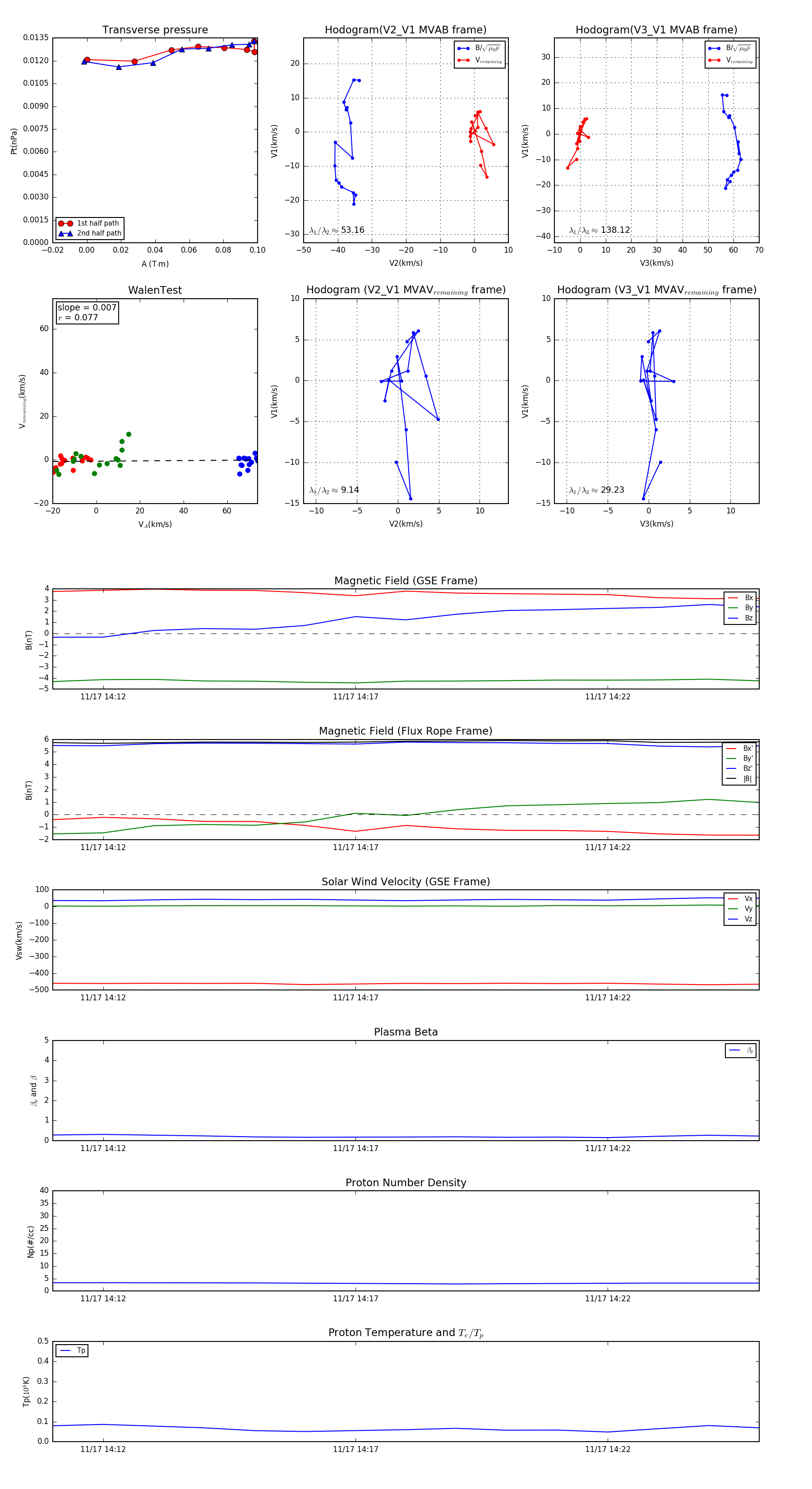Screen dimensions: 812x1489
Task: Select the By legend entry in GSE plot
Action: click(740, 607)
